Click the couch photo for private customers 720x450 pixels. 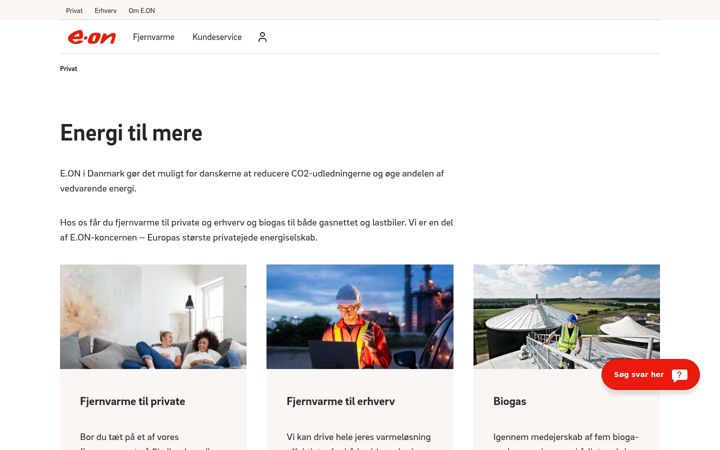[153, 316]
